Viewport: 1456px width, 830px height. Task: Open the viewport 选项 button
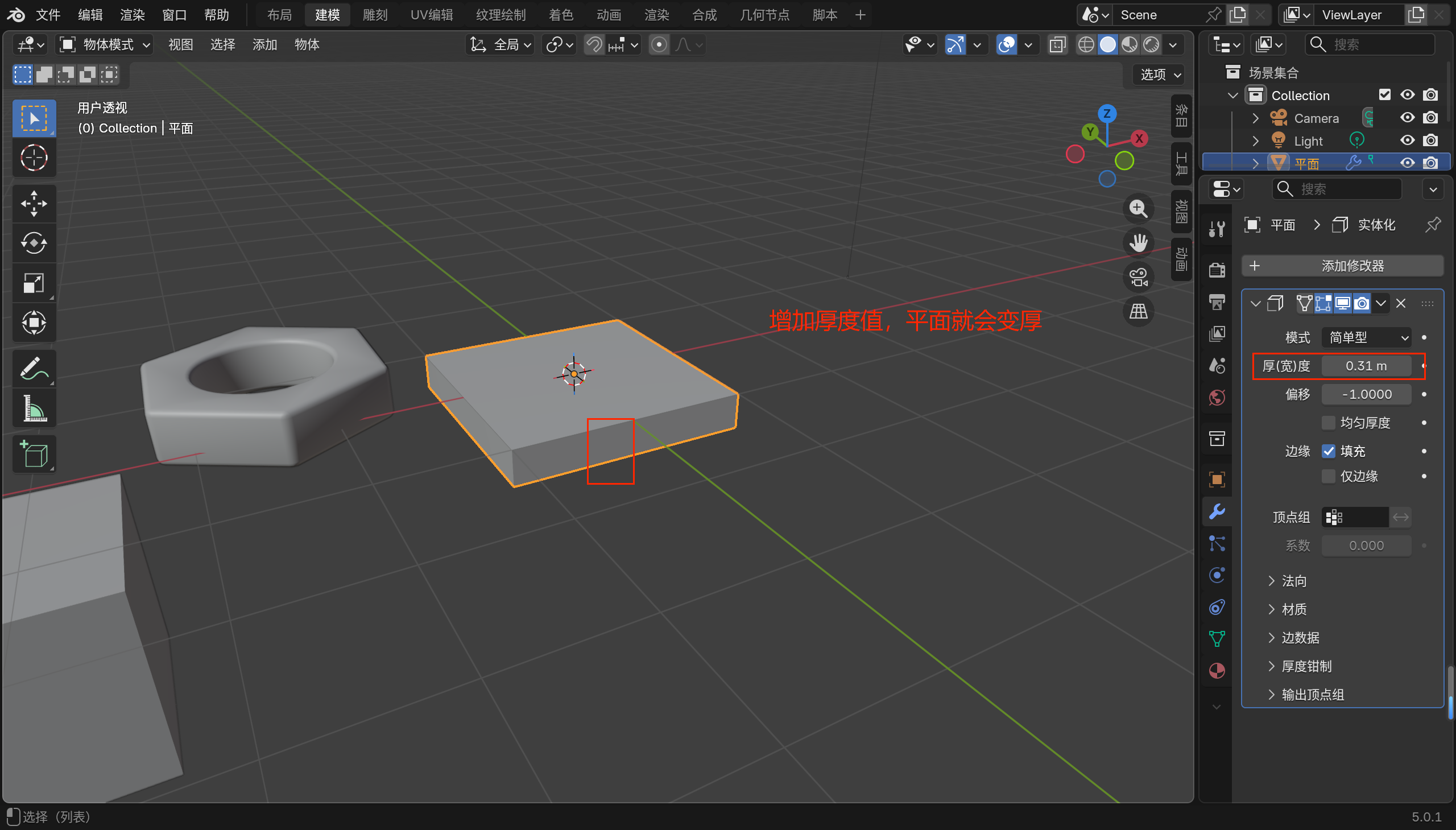tap(1160, 75)
